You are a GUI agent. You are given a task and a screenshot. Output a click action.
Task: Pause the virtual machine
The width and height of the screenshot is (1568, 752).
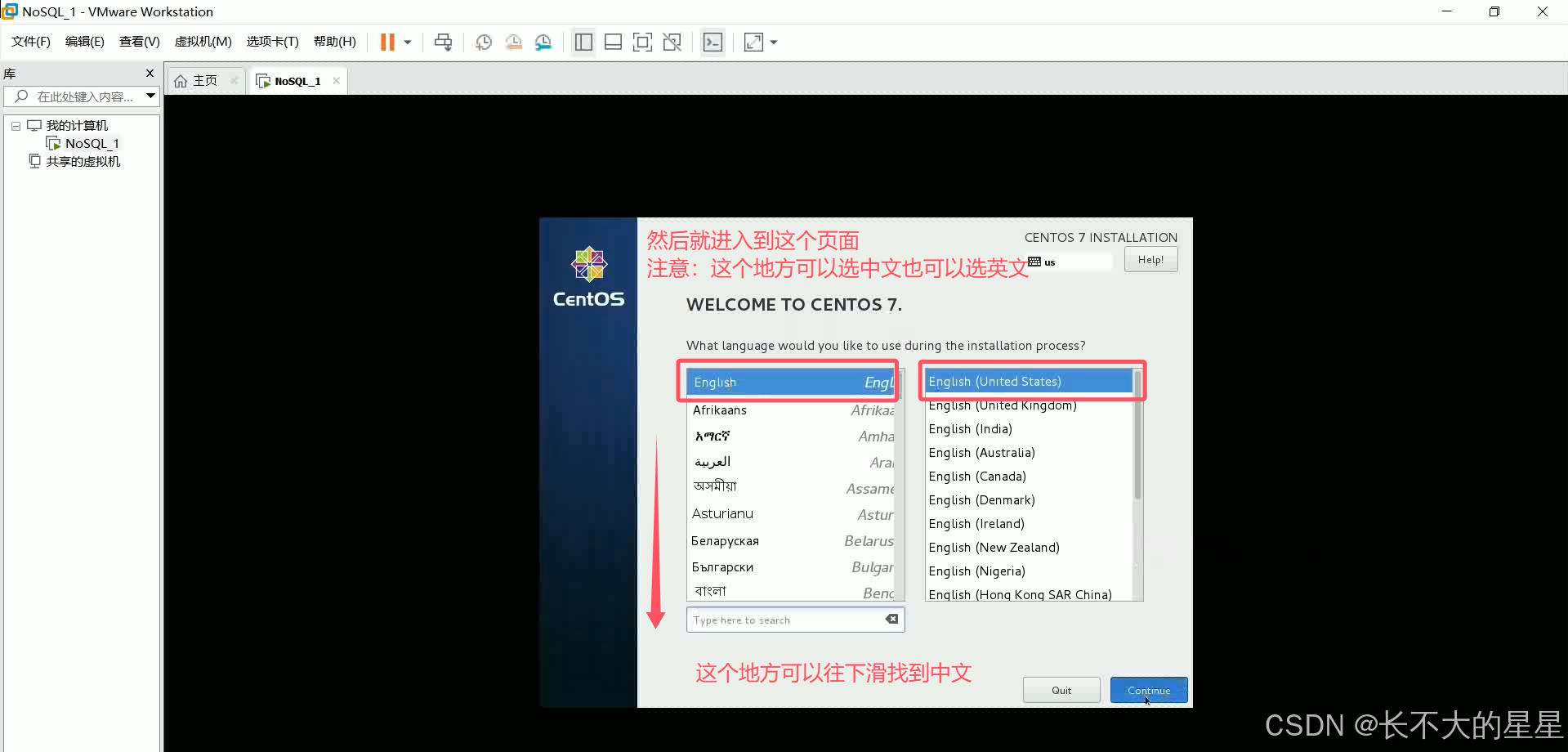point(387,42)
